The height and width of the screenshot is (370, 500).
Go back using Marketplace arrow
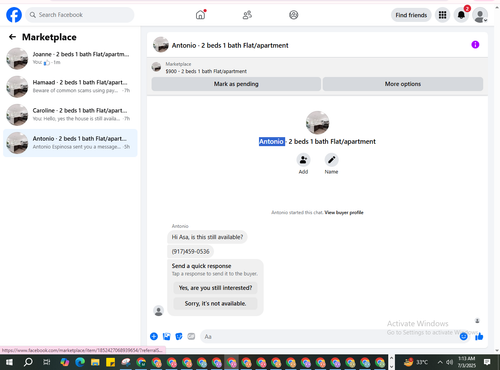[x=12, y=37]
